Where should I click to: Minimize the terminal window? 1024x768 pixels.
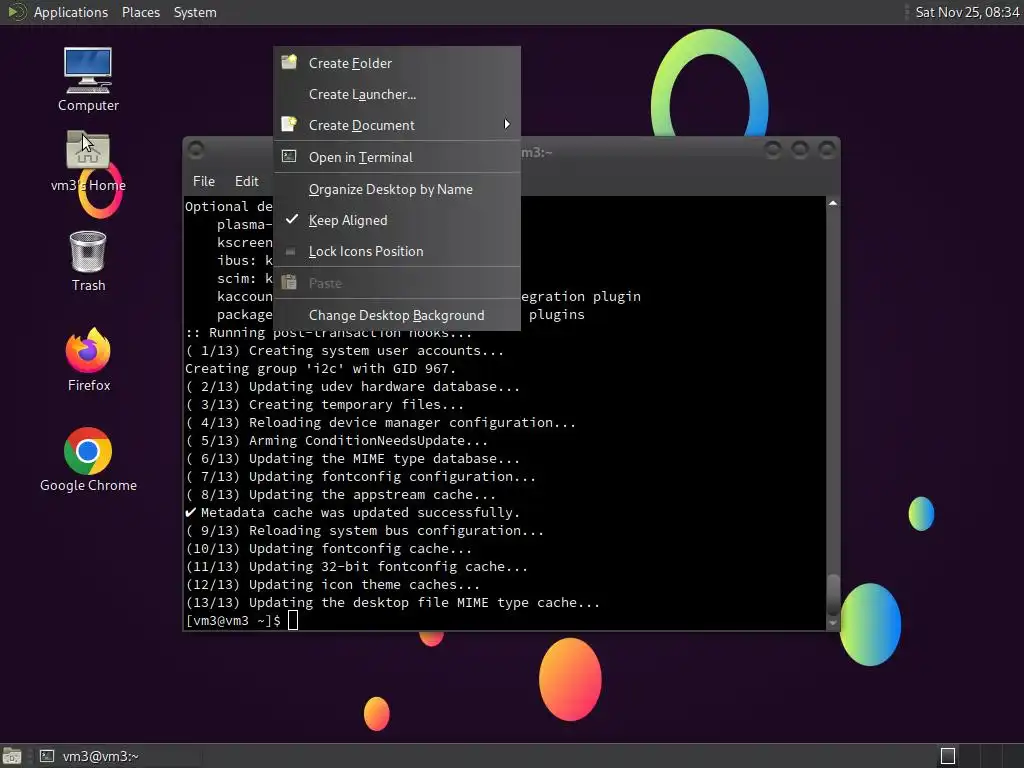click(773, 150)
